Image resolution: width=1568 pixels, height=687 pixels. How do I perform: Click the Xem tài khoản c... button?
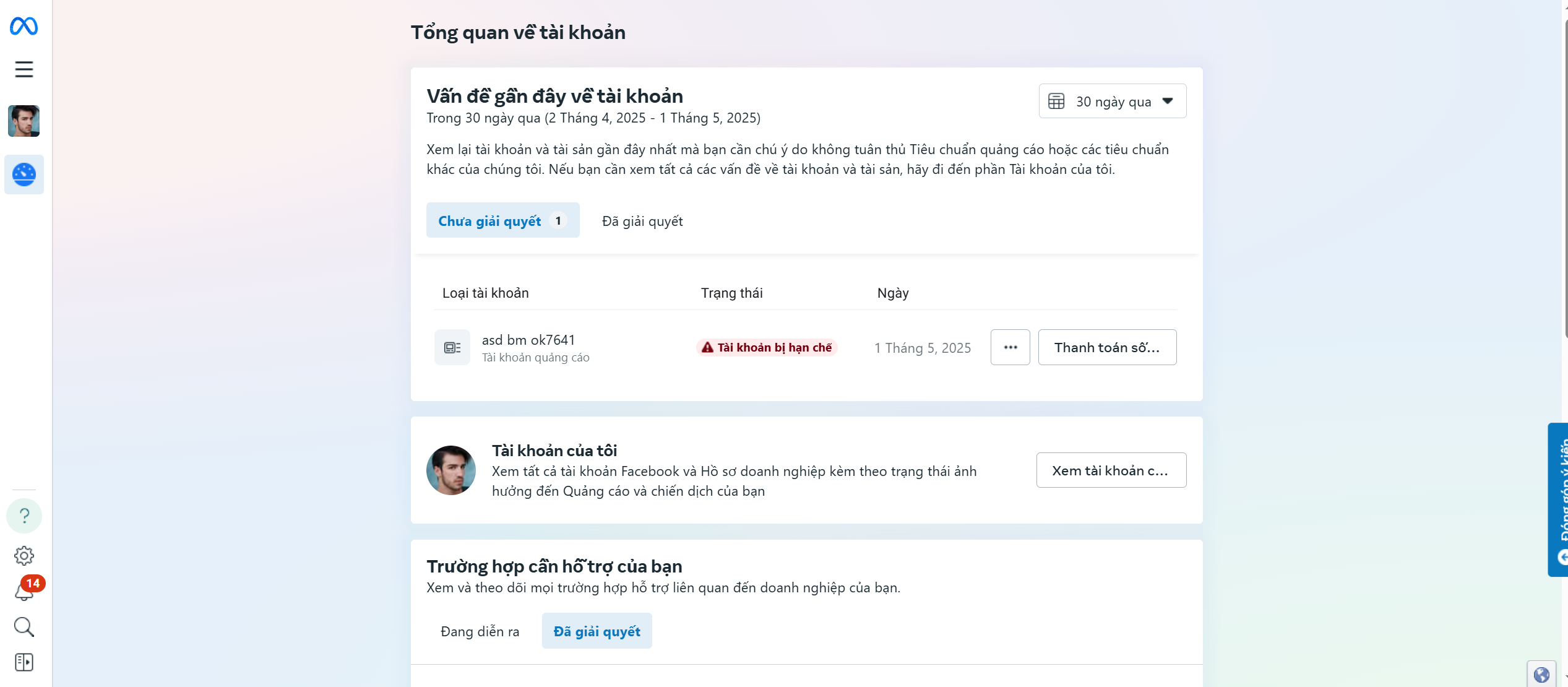[1111, 470]
